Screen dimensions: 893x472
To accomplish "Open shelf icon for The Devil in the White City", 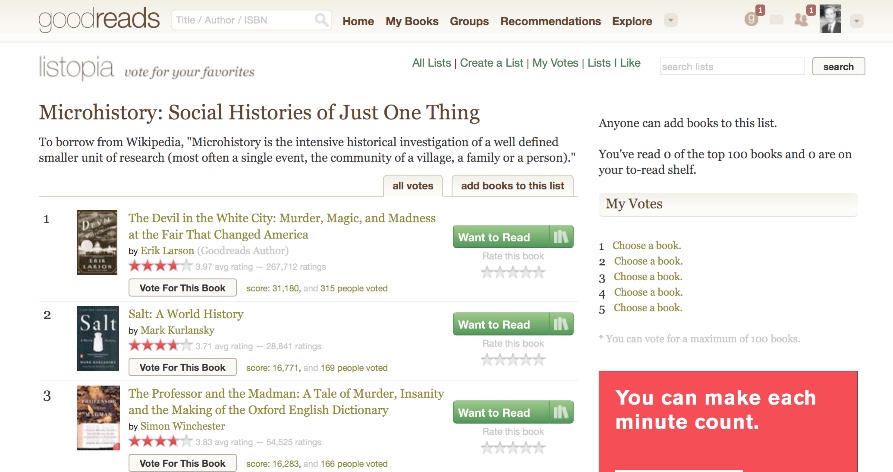I will (x=561, y=237).
